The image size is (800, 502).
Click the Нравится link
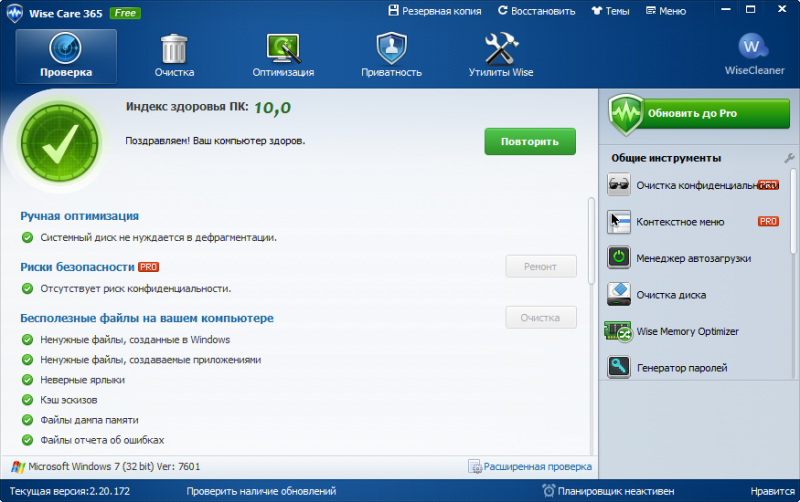click(x=772, y=491)
